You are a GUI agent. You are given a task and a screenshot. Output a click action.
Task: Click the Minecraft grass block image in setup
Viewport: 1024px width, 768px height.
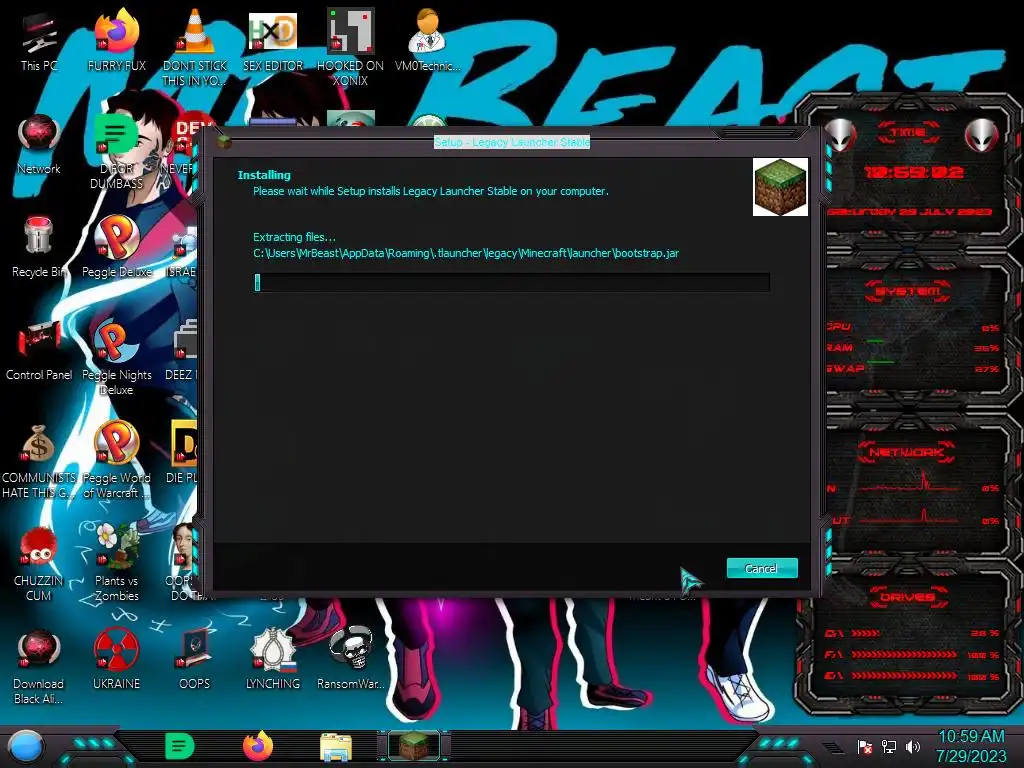coord(780,187)
